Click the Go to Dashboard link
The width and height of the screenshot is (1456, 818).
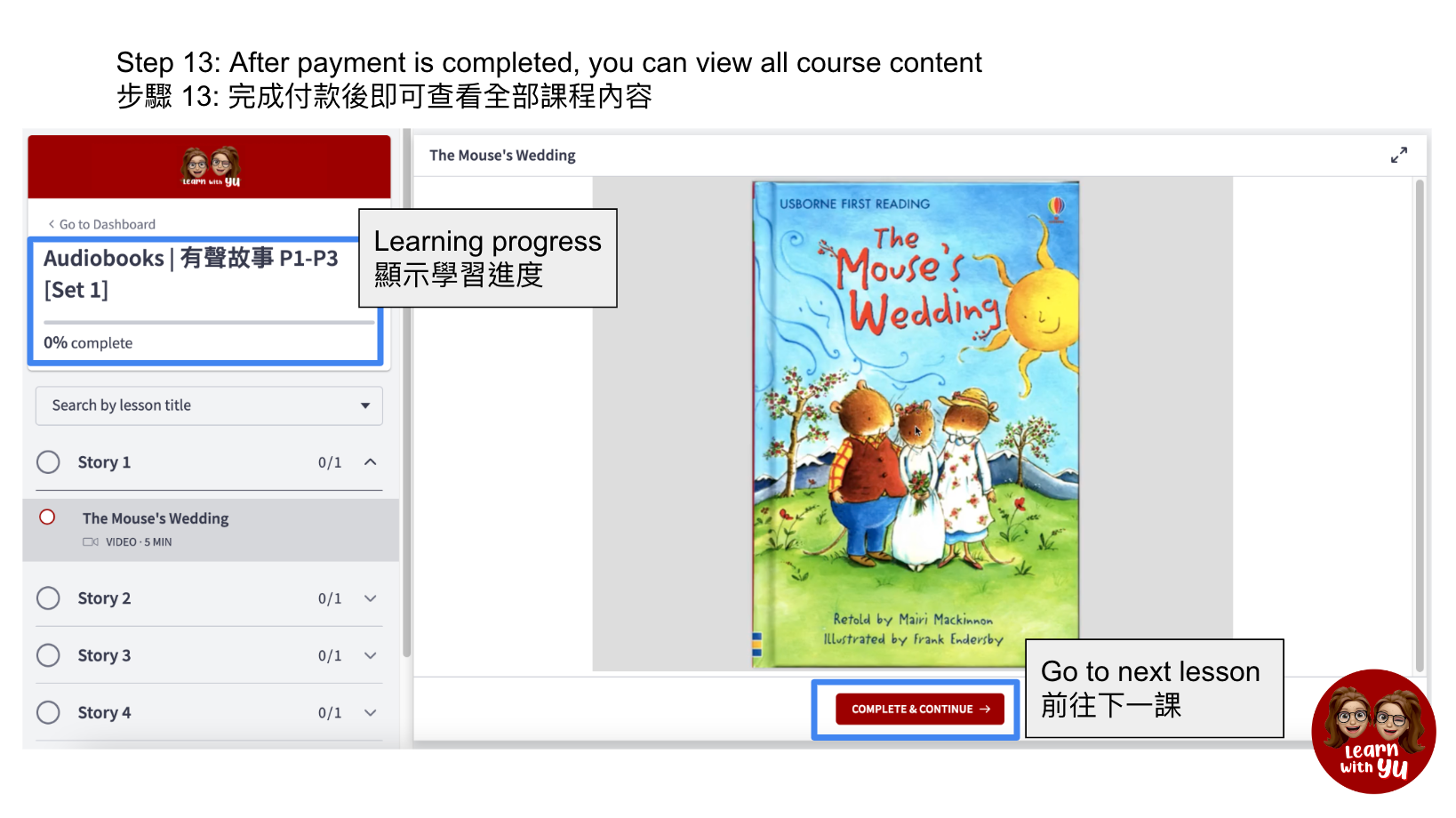(102, 224)
